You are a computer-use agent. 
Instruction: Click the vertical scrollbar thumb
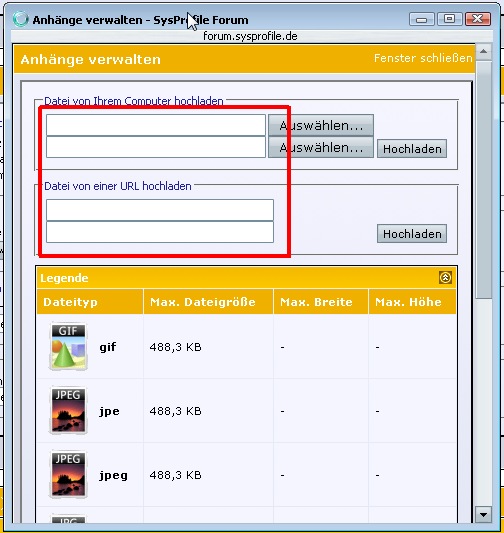click(483, 179)
